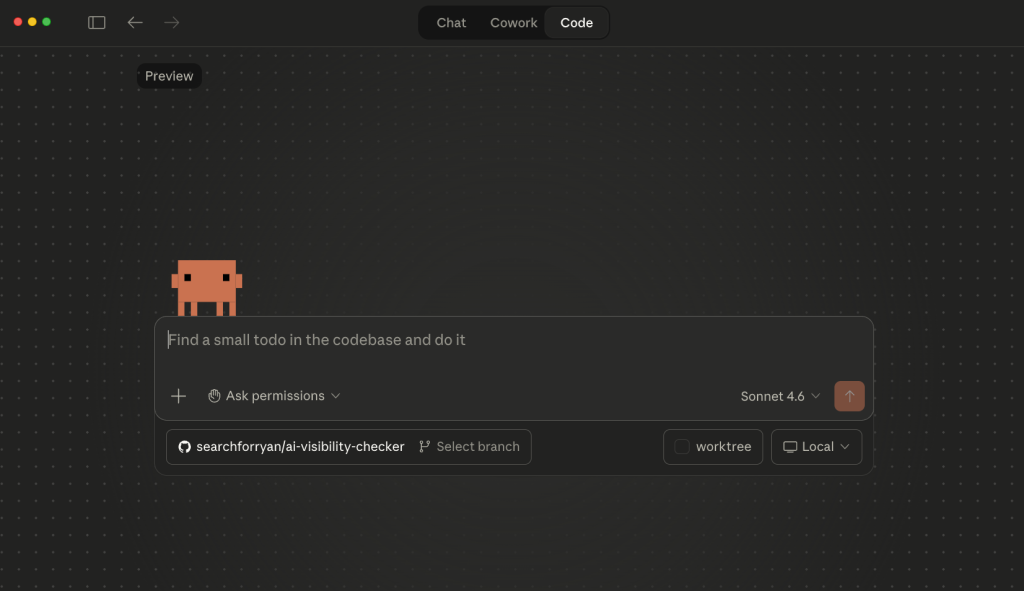This screenshot has width=1024, height=591.
Task: Switch to the Cowork tab
Action: 514,22
